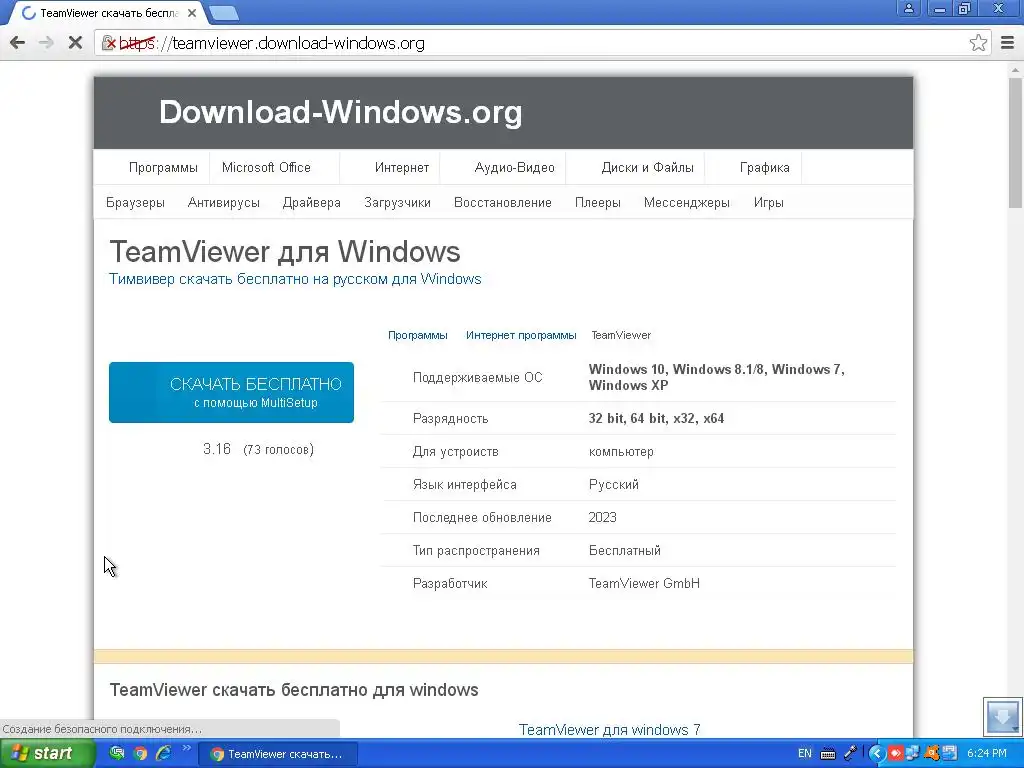Go to the Мессенджеры section
The width and height of the screenshot is (1024, 768).
686,202
